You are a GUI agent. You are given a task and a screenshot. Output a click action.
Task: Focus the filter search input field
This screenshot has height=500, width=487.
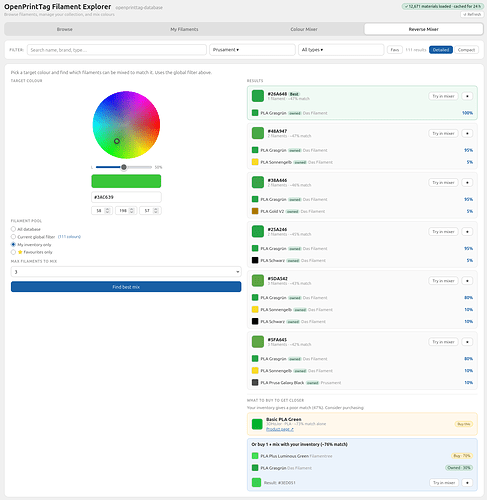117,50
